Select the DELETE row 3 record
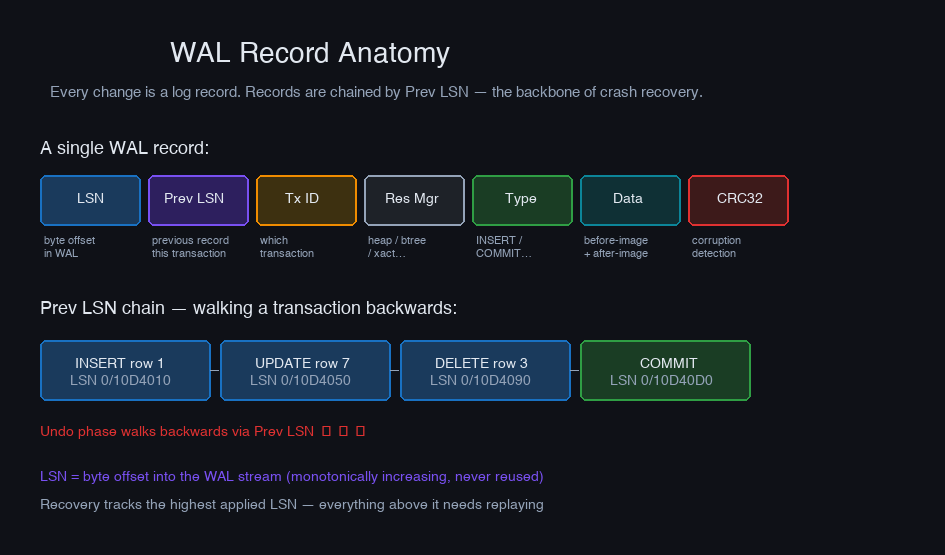The height and width of the screenshot is (555, 945). click(x=485, y=371)
